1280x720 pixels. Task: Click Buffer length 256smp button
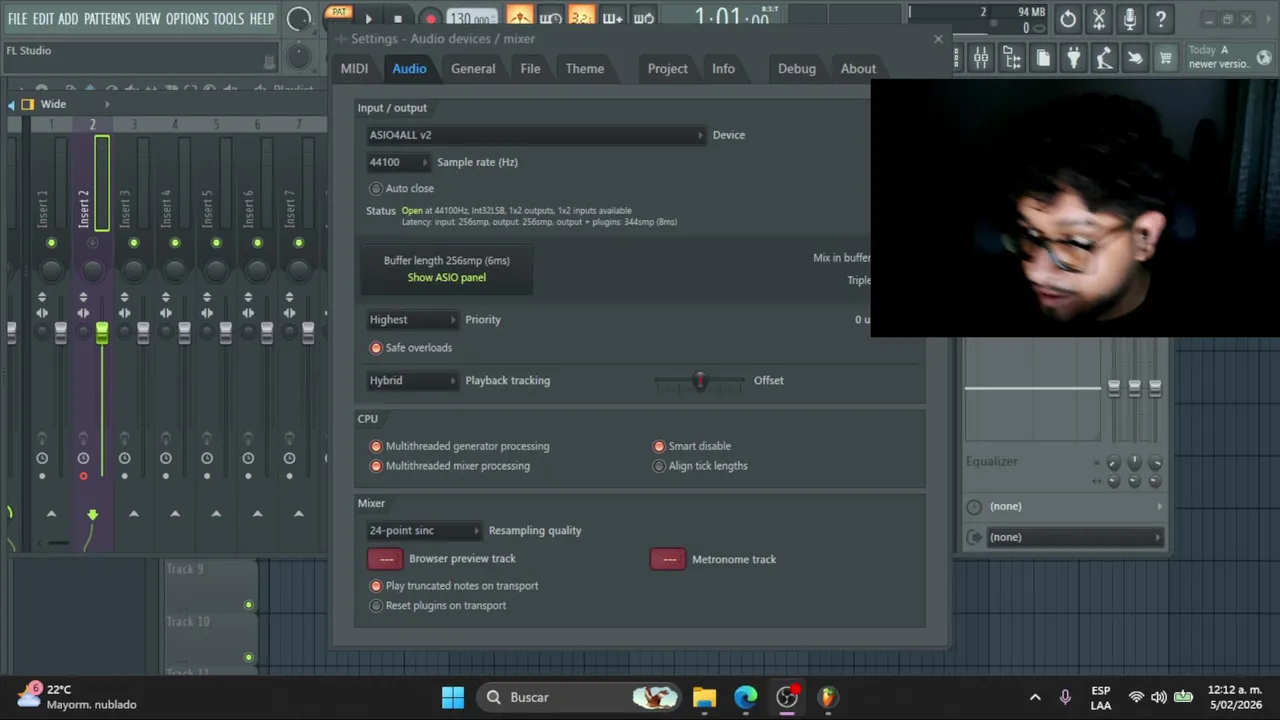[447, 270]
